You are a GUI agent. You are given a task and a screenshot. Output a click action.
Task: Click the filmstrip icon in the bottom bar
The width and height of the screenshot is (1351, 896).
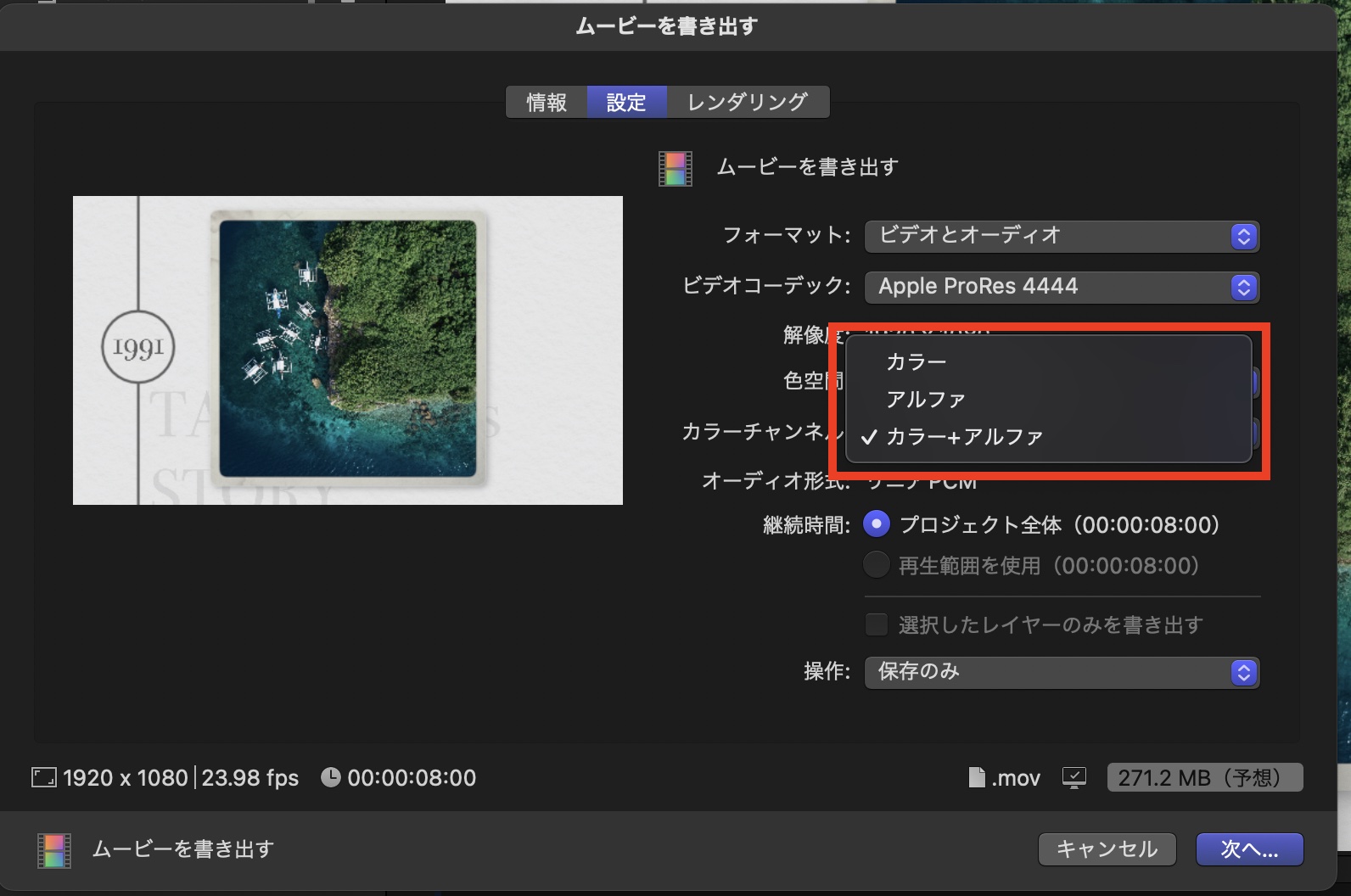click(54, 850)
